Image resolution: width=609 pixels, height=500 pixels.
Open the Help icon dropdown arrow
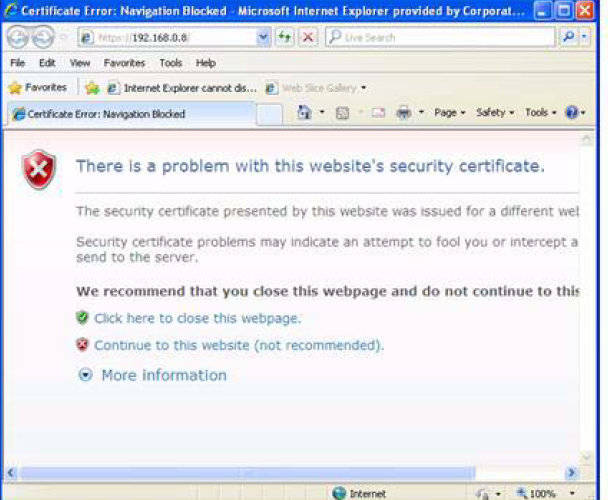(x=583, y=113)
